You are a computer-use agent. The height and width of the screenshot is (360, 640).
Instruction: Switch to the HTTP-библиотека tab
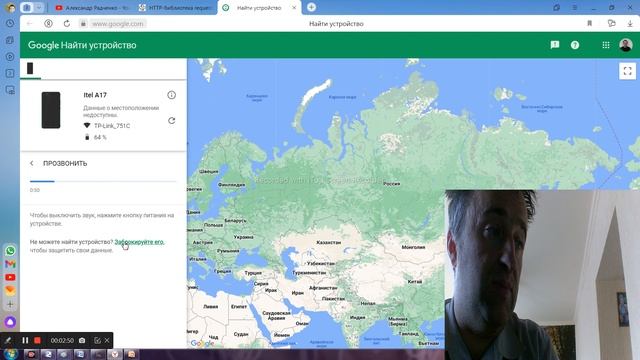(175, 8)
